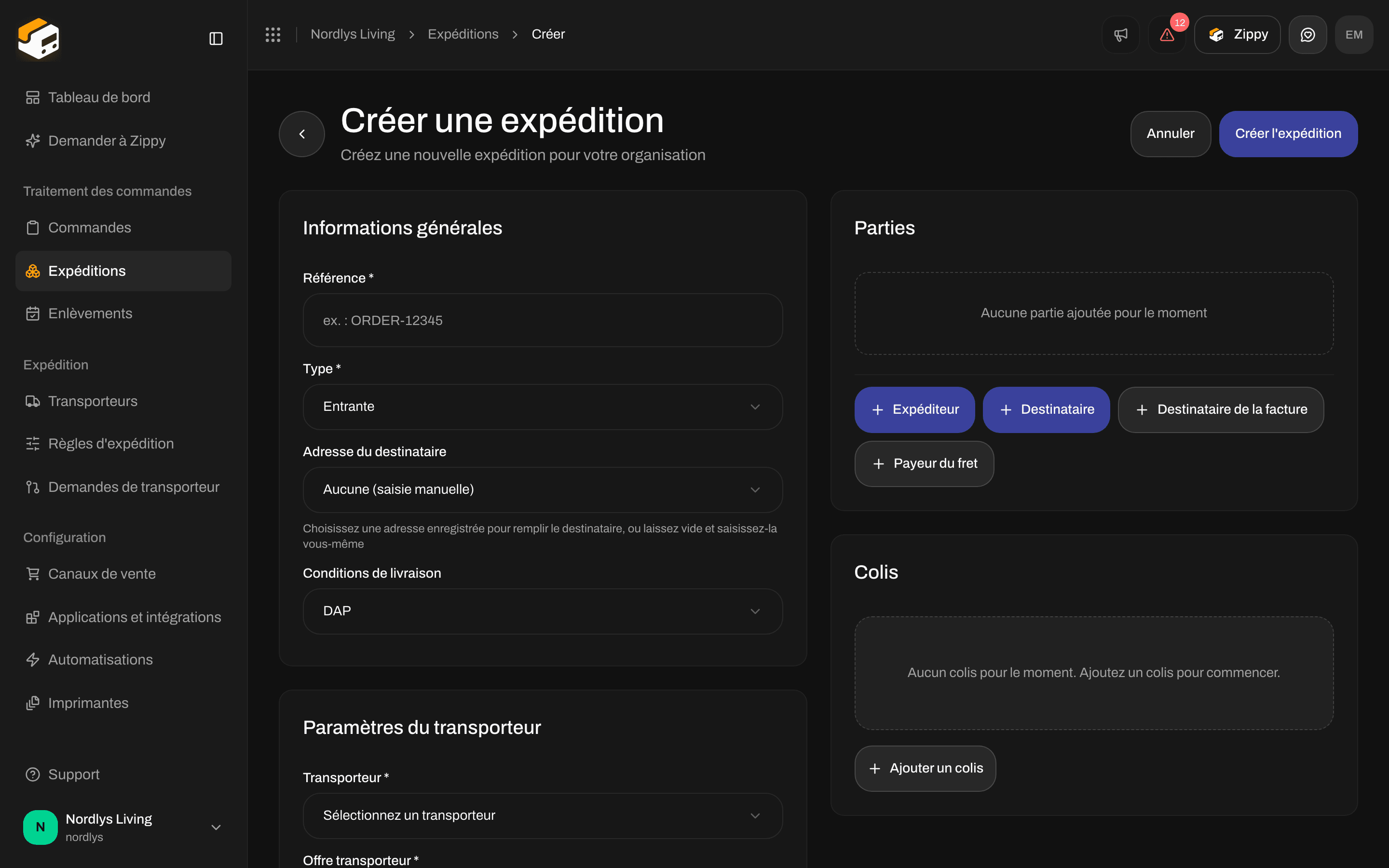Open Demander à Zippy in sidebar

coord(123,141)
